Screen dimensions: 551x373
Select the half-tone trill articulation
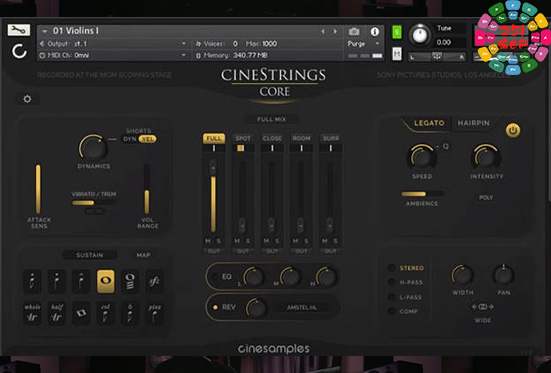pos(57,313)
